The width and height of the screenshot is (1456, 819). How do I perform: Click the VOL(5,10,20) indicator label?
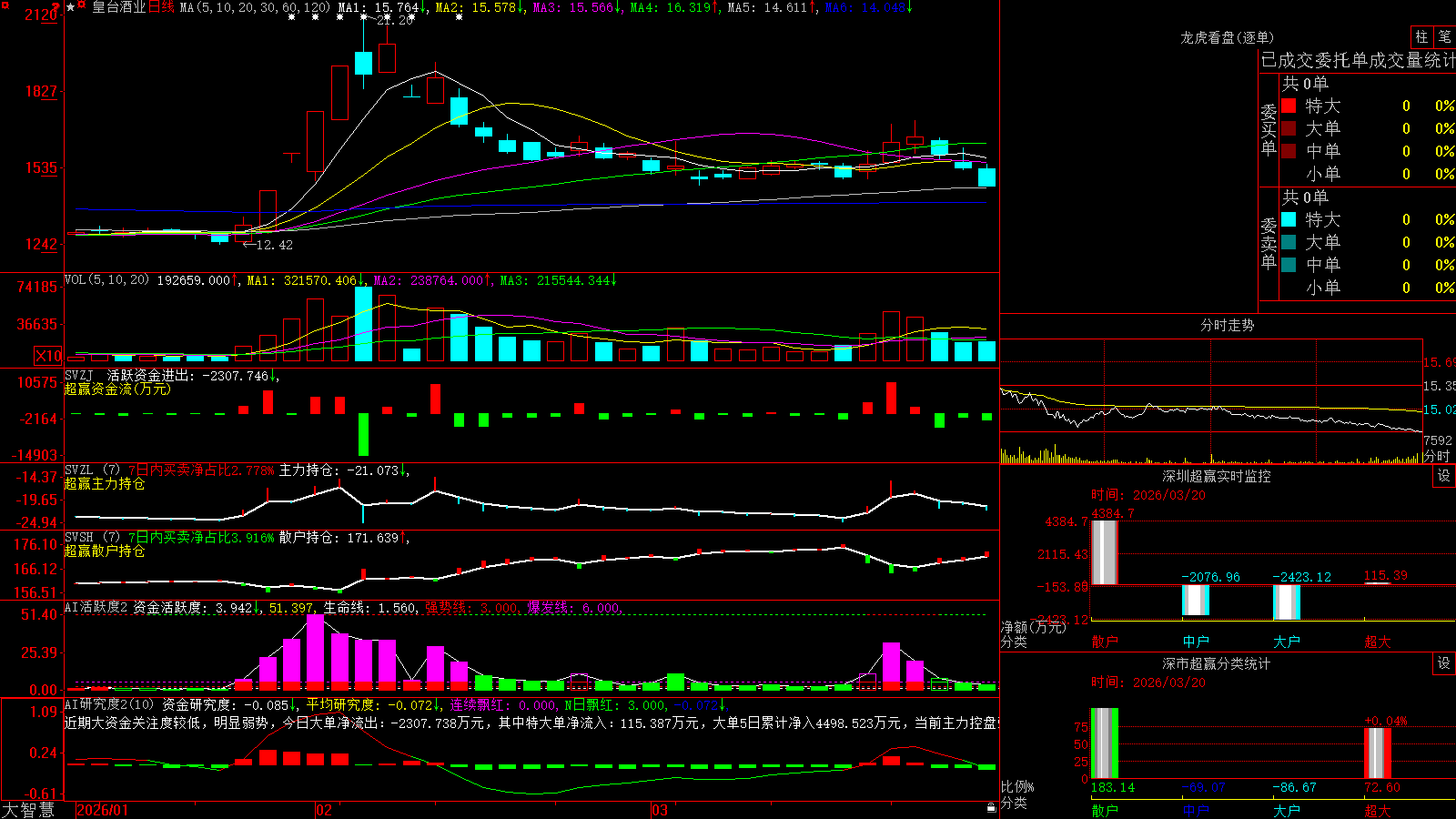[106, 279]
